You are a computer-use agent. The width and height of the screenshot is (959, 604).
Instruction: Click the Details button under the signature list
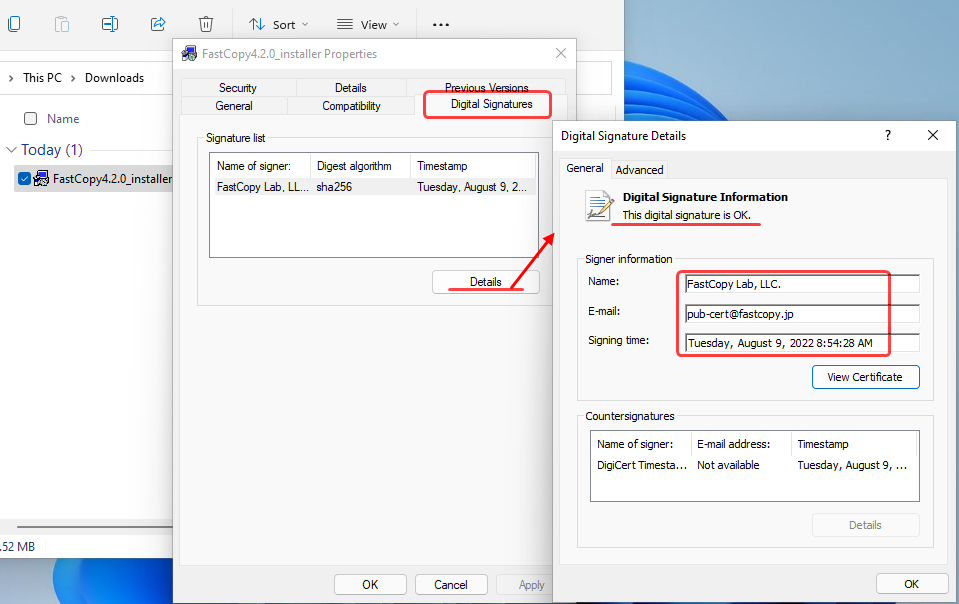coord(485,281)
